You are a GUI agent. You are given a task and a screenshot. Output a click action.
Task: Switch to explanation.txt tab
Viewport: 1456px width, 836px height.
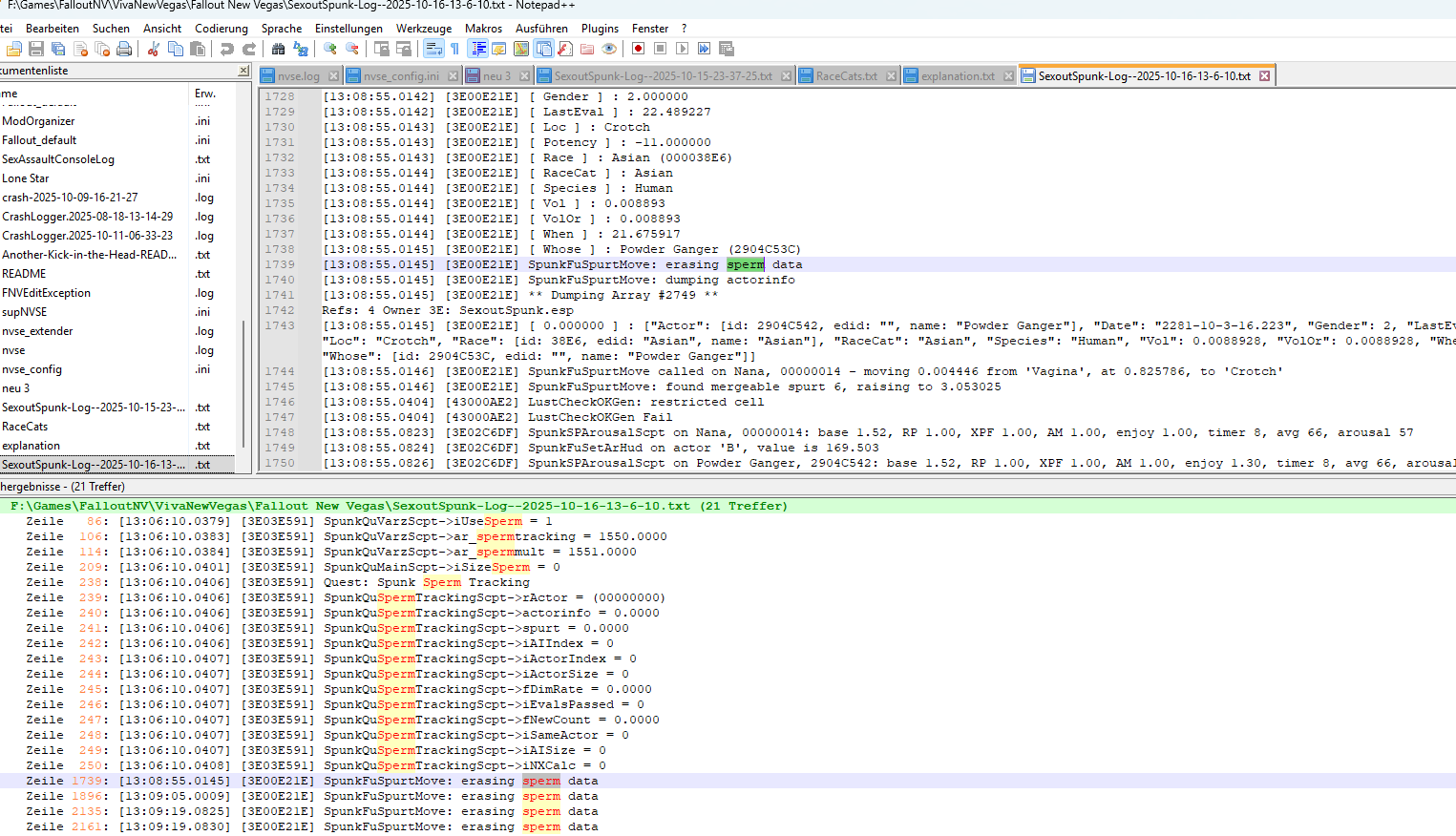(958, 76)
